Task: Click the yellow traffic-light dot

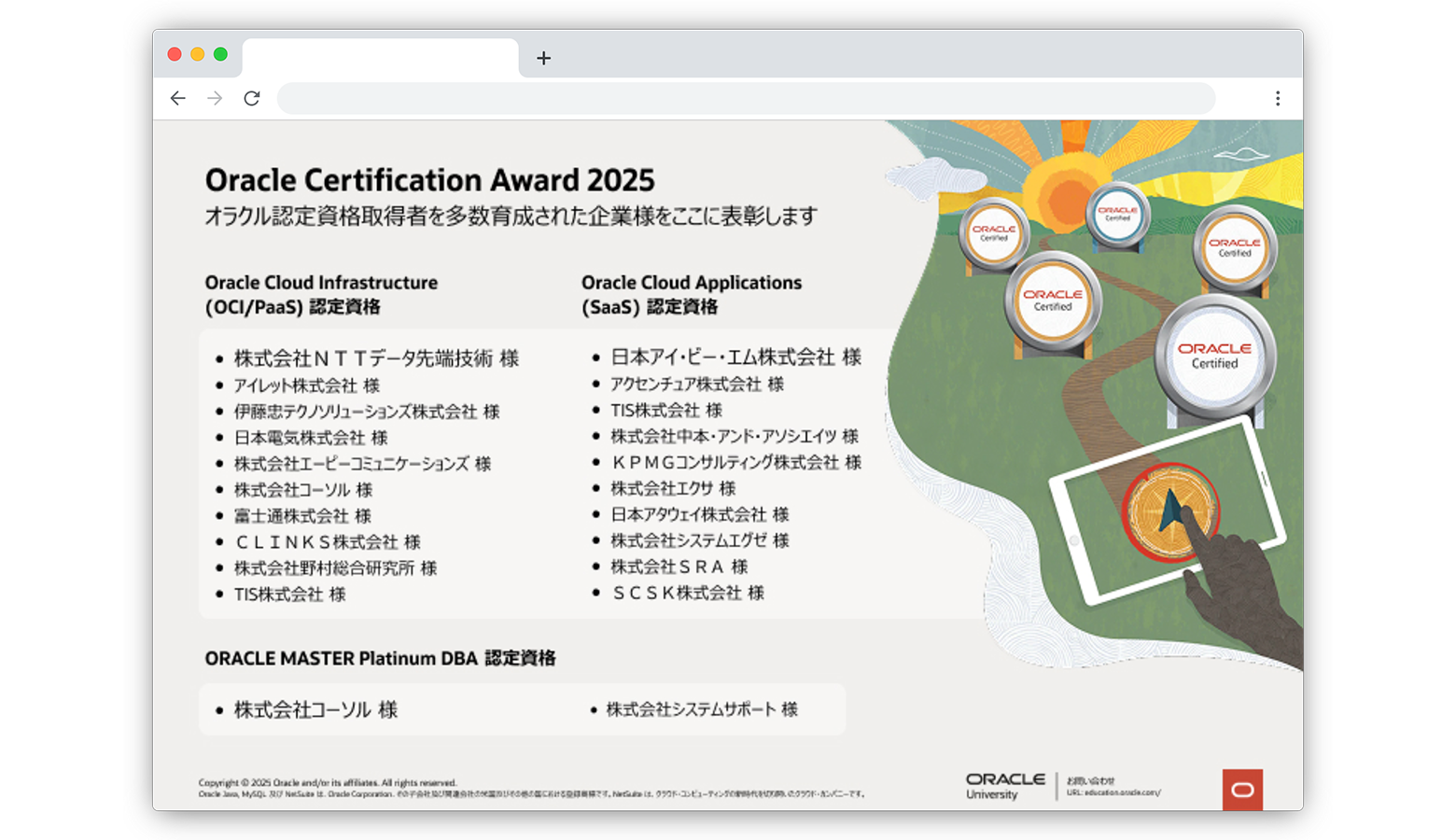Action: [x=196, y=53]
